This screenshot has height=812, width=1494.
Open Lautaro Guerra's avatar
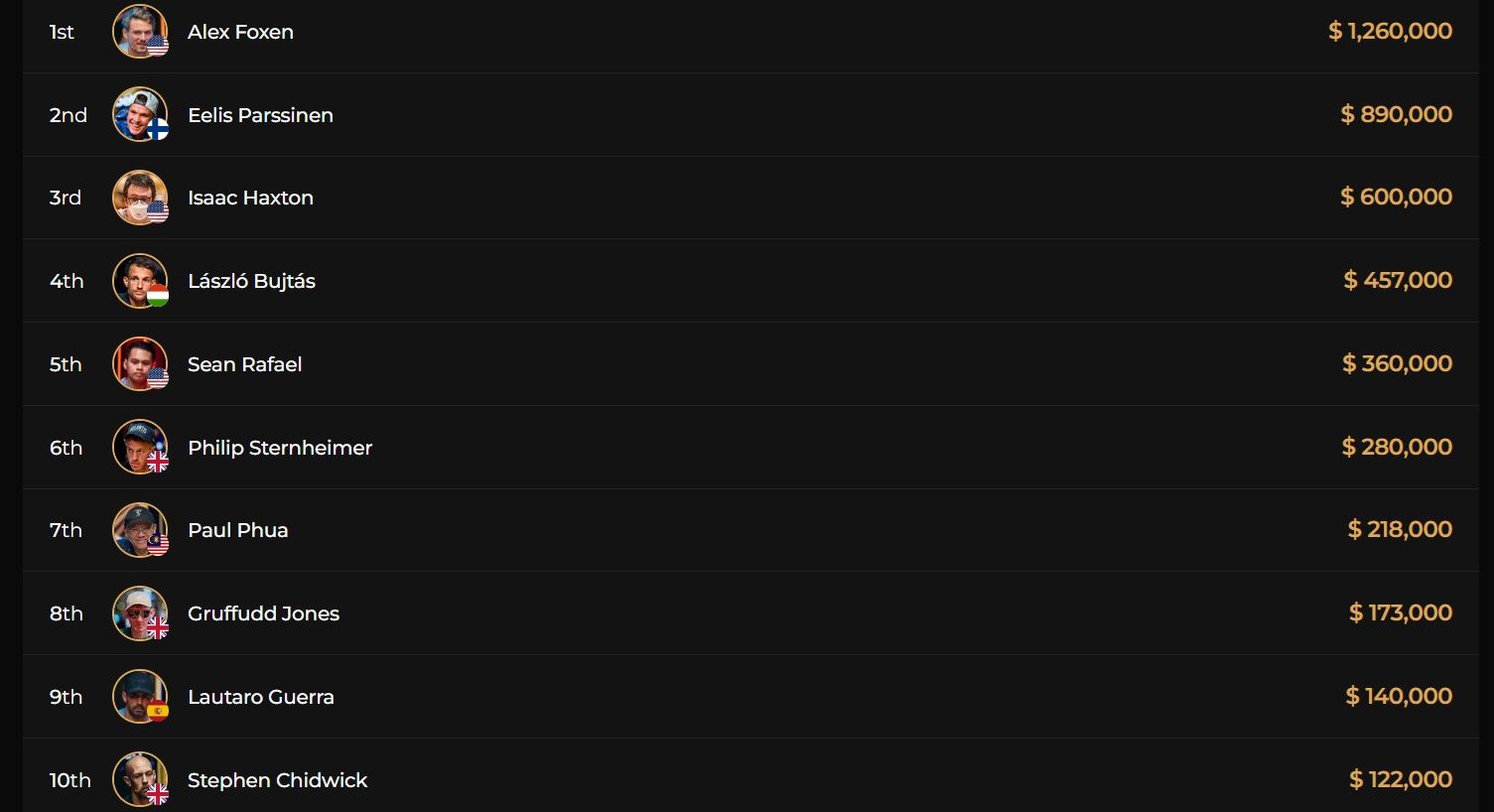(x=139, y=697)
